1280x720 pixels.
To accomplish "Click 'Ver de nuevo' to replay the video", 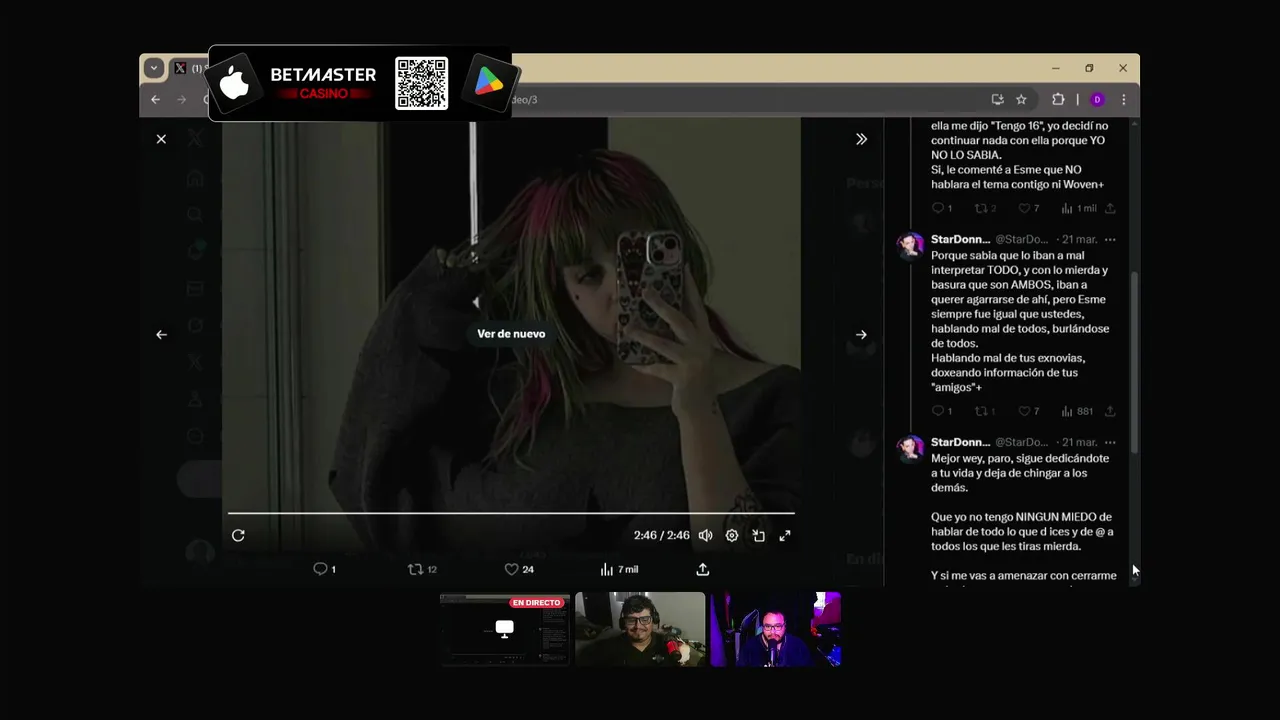I will (511, 334).
